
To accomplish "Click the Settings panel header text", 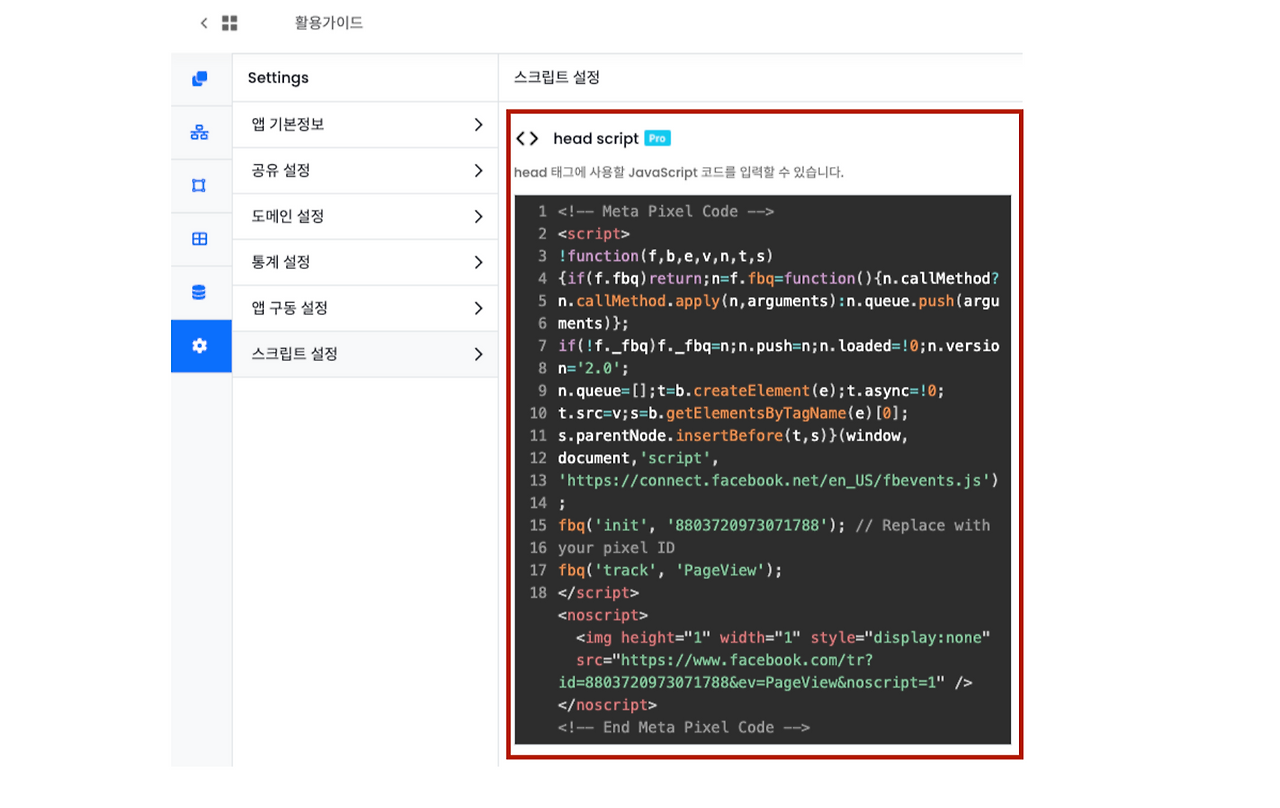I will click(x=277, y=77).
